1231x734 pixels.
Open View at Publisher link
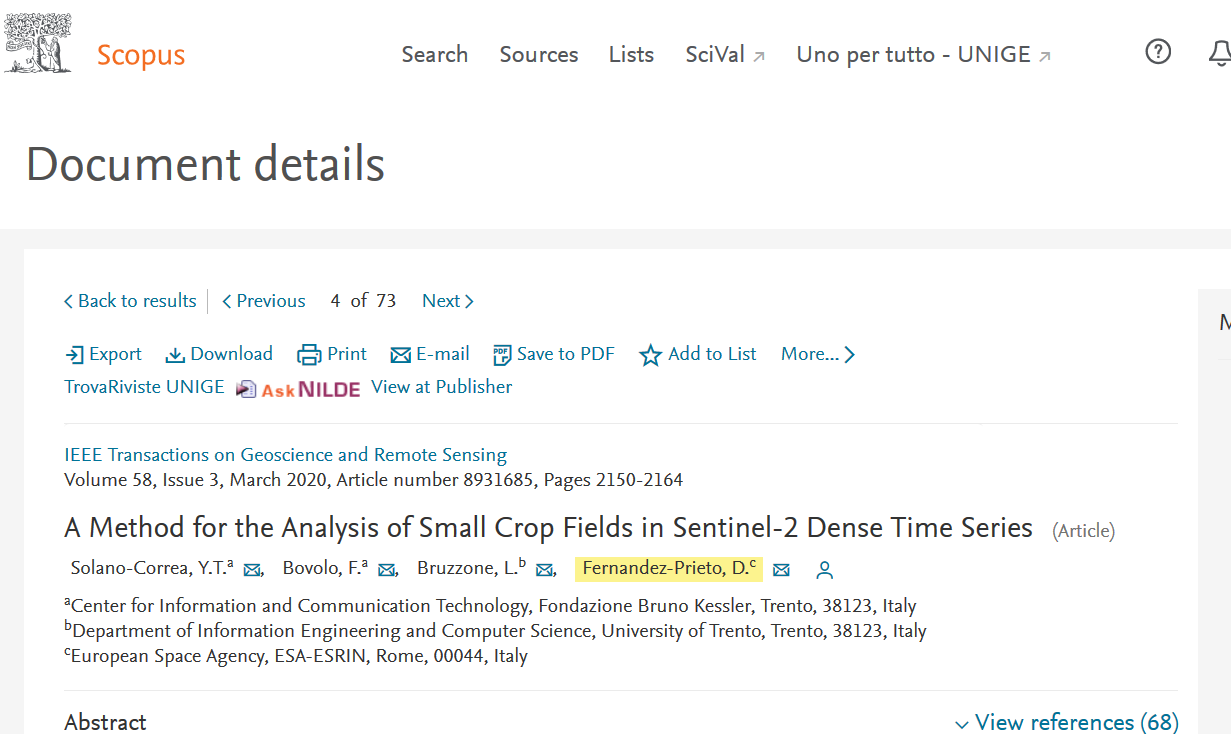pos(441,387)
